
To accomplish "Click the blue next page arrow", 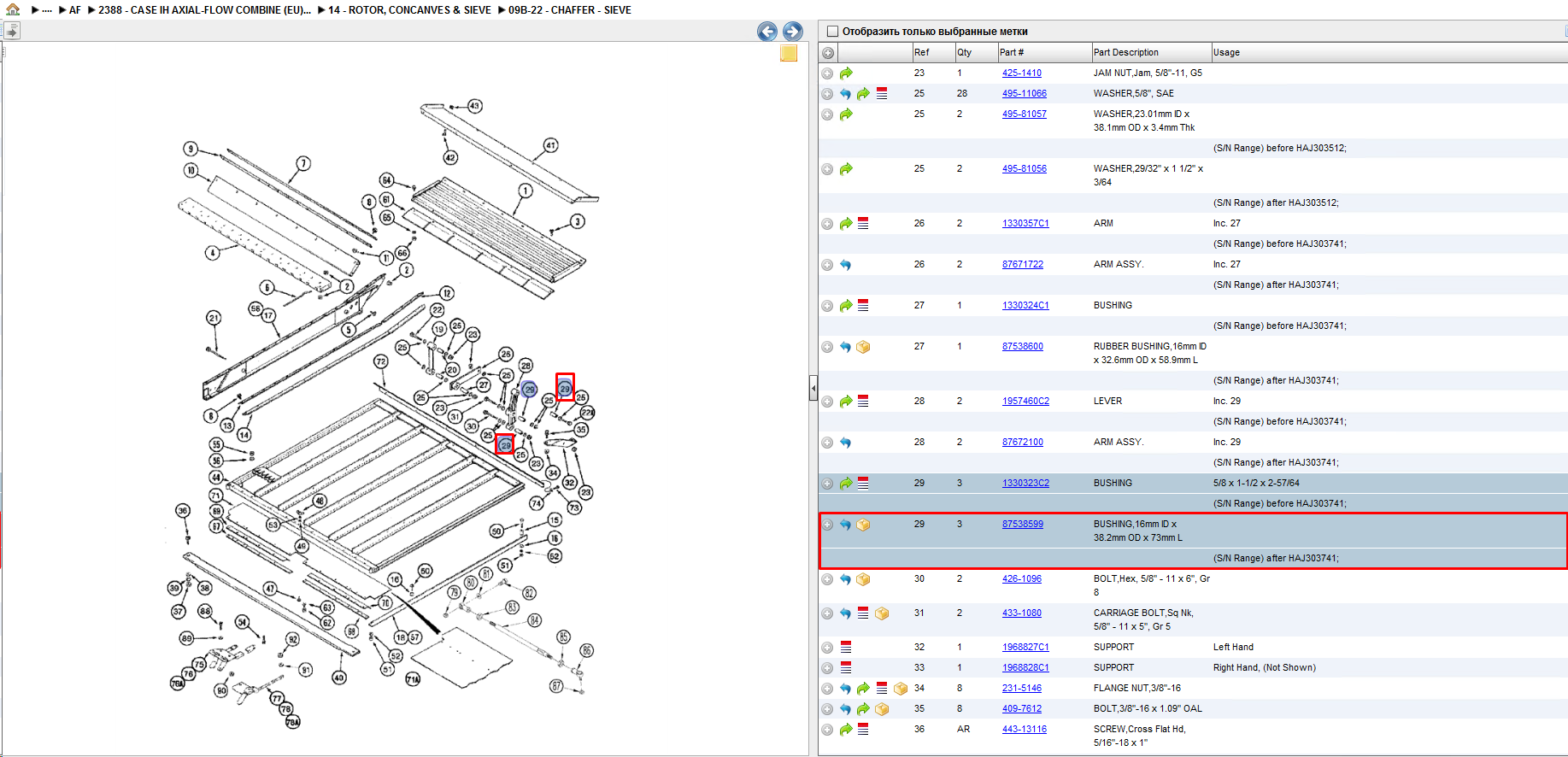I will [793, 32].
